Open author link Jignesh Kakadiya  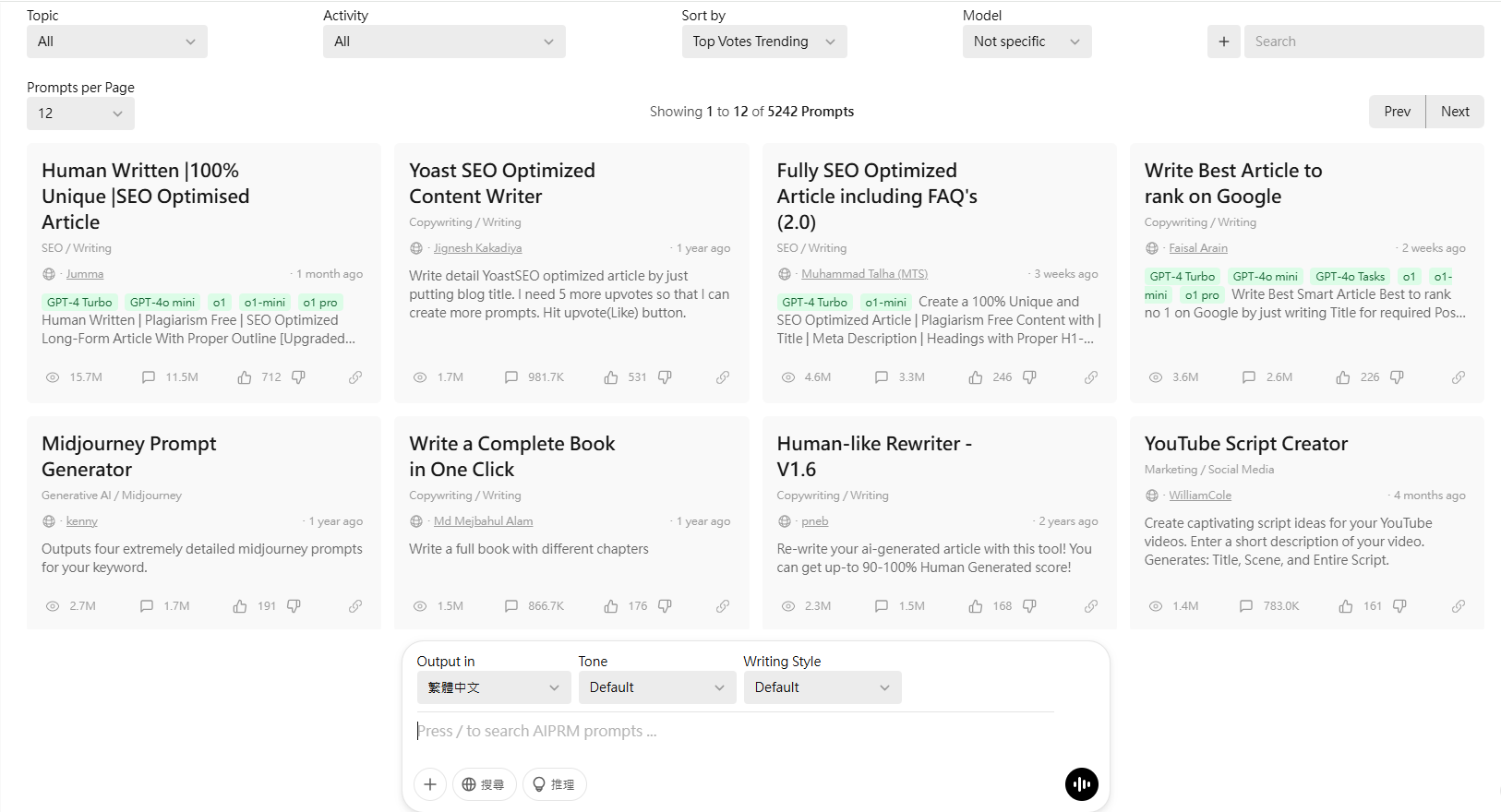(477, 248)
